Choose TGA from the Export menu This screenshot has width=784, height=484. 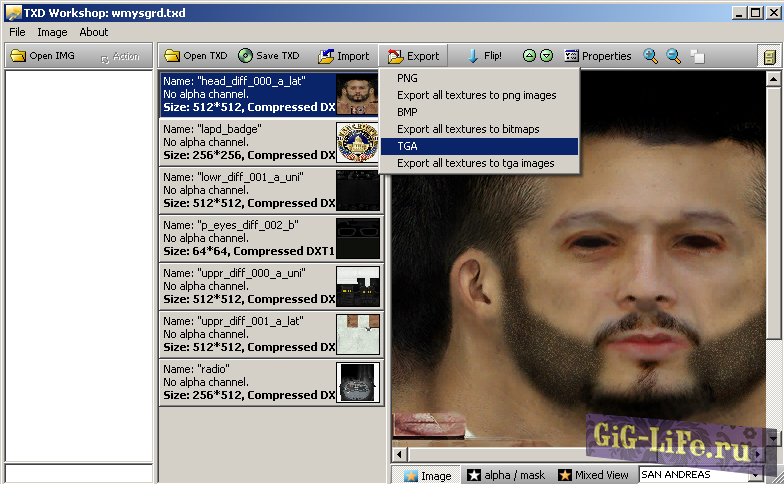click(407, 146)
